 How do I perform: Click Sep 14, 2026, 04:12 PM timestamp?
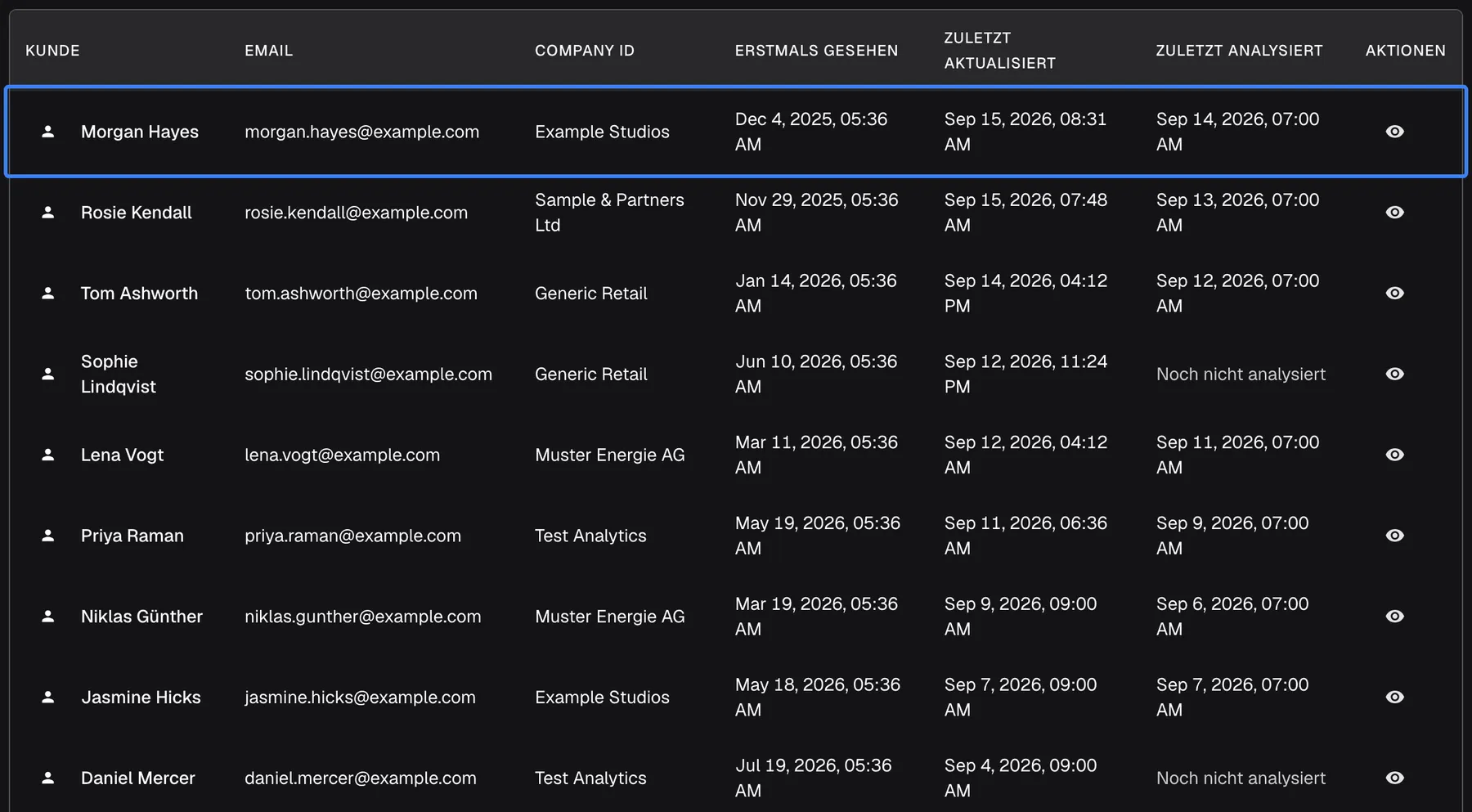point(1025,294)
